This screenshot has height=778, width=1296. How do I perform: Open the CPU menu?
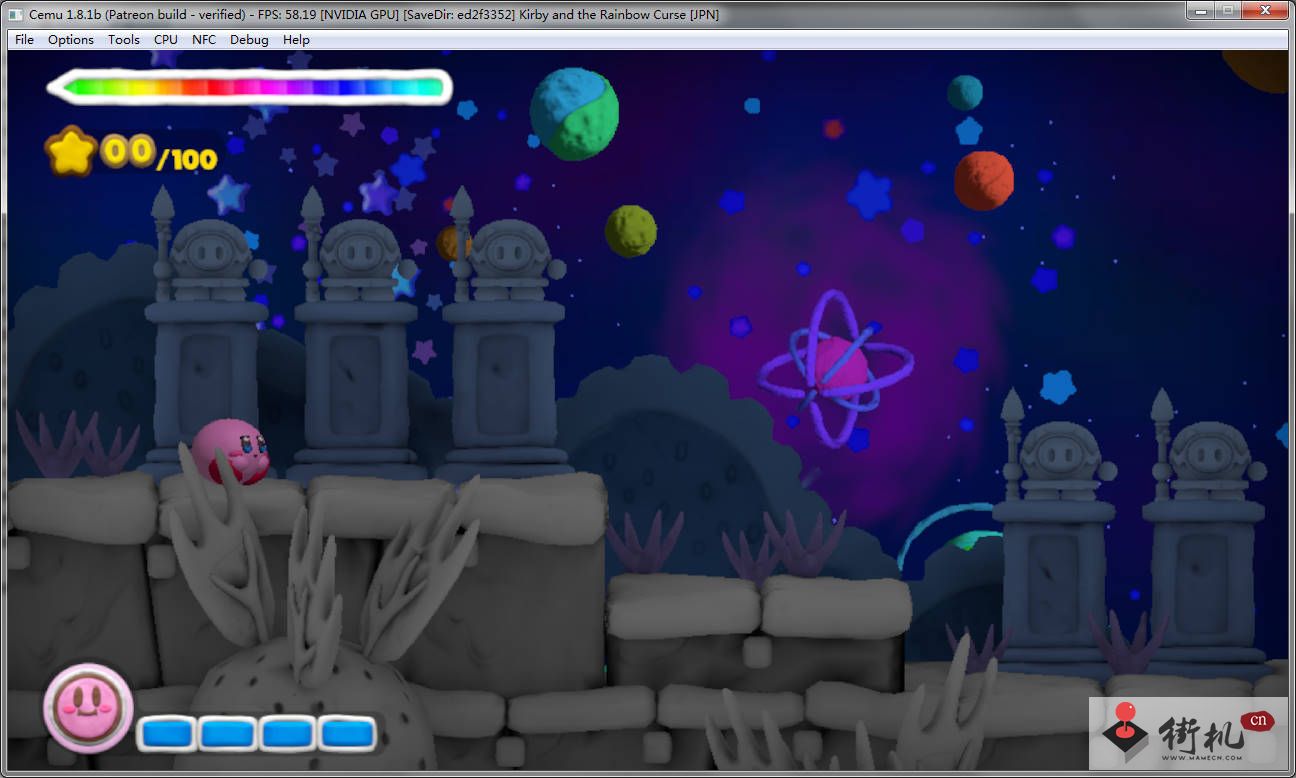(166, 40)
